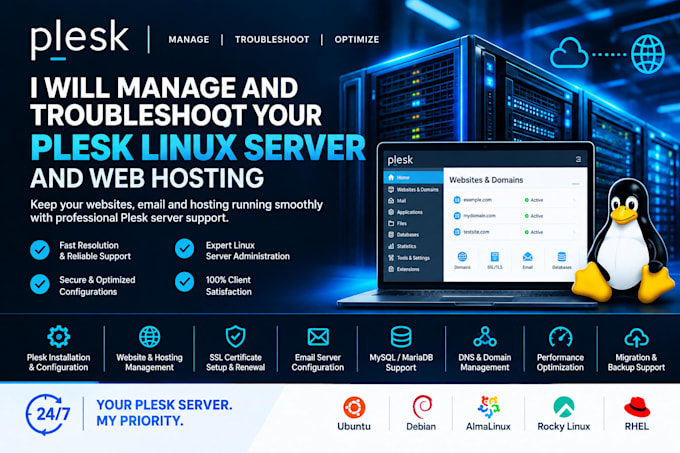Click the DNS & Domain Management label
680x453 pixels.
coord(485,362)
